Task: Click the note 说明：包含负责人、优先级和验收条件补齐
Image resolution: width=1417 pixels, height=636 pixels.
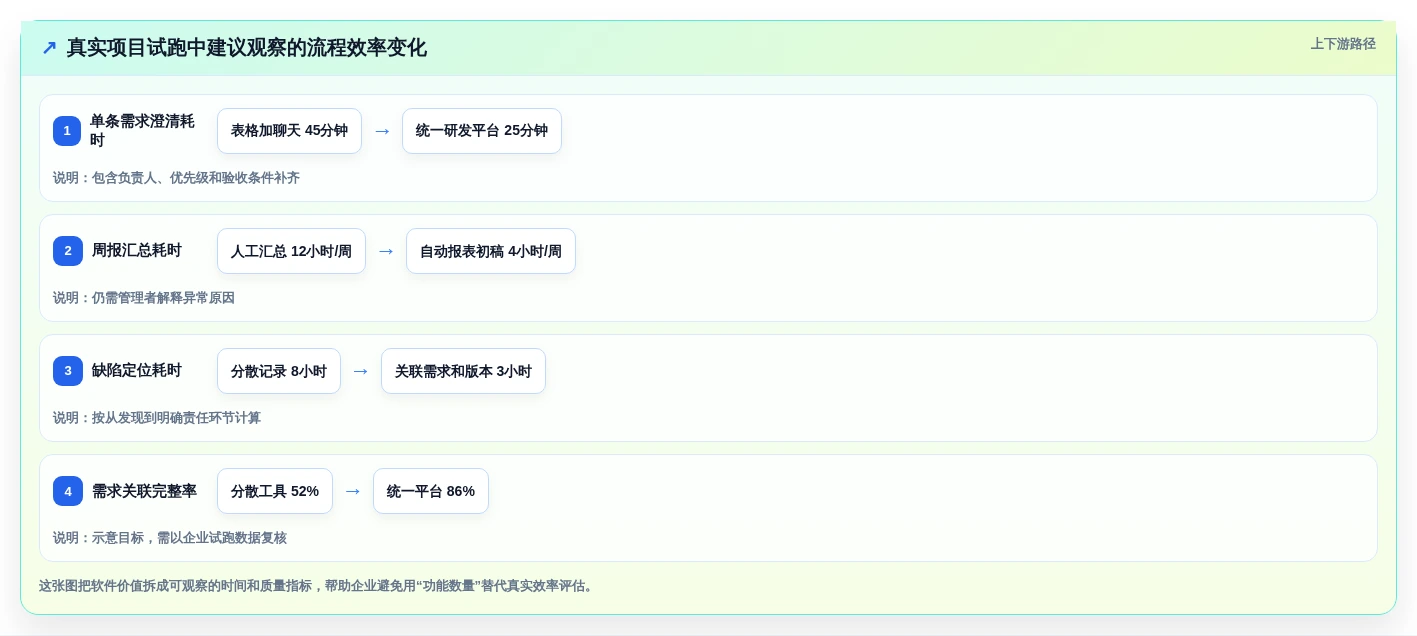Action: pyautogui.click(x=176, y=178)
